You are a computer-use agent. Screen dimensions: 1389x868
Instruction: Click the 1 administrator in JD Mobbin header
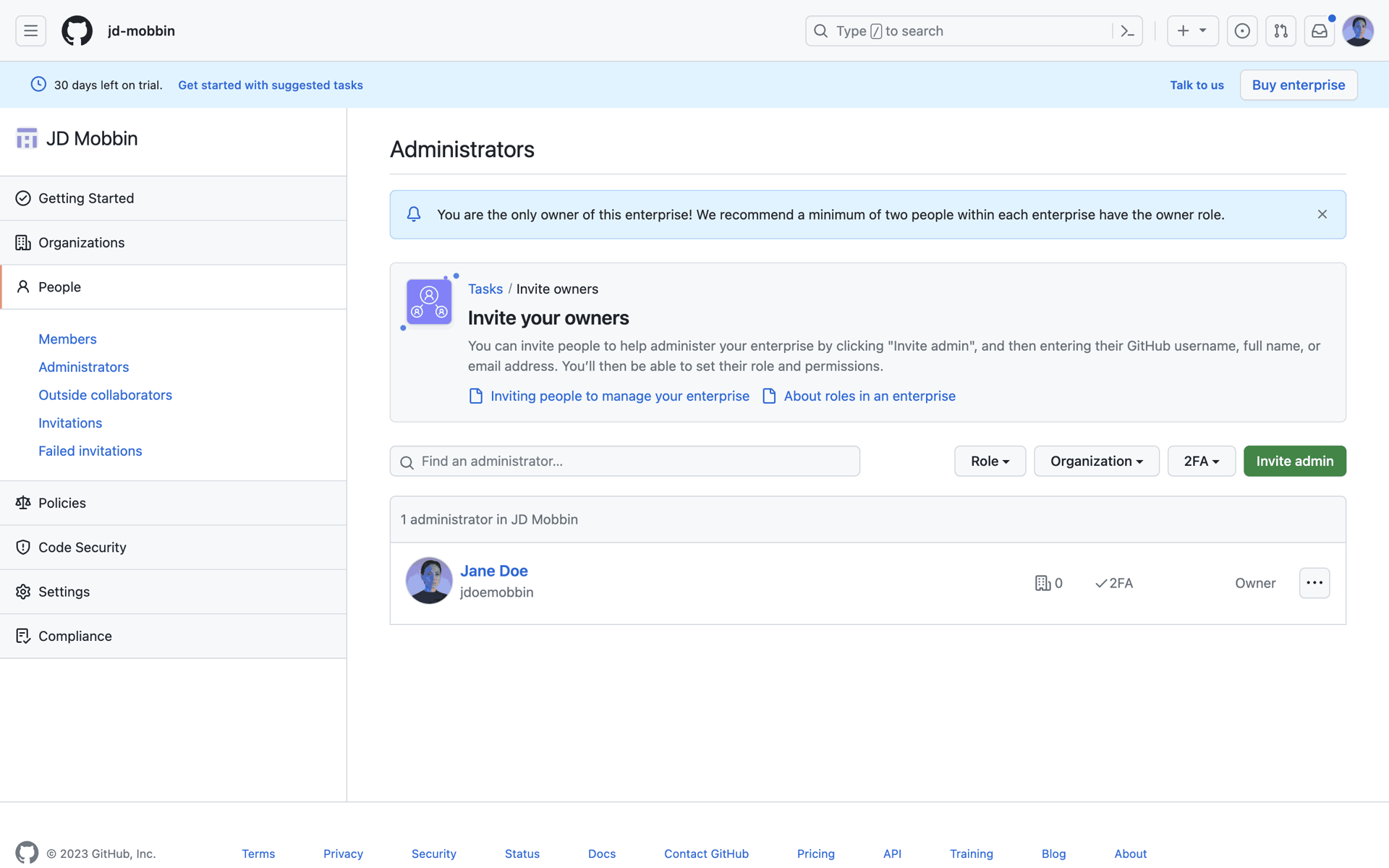click(489, 519)
